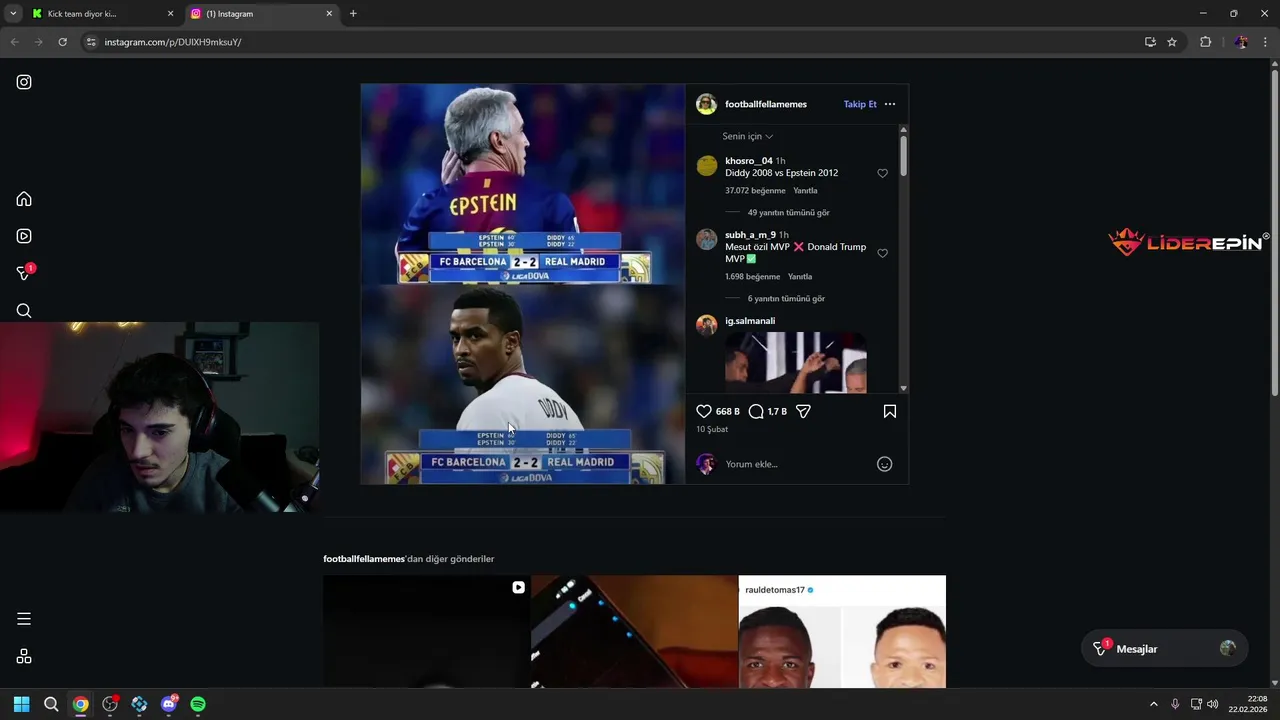
Task: Bookmark this page star icon
Action: point(1172,42)
